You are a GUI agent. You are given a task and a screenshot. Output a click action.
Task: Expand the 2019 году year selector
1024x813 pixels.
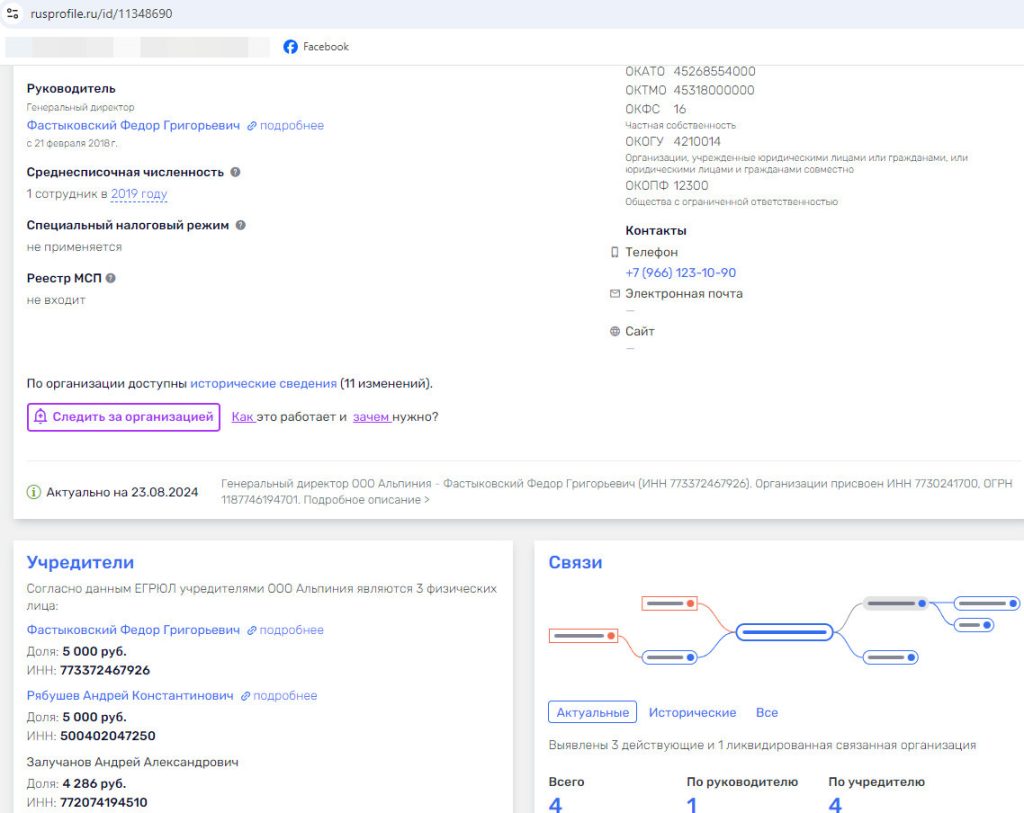click(x=139, y=194)
